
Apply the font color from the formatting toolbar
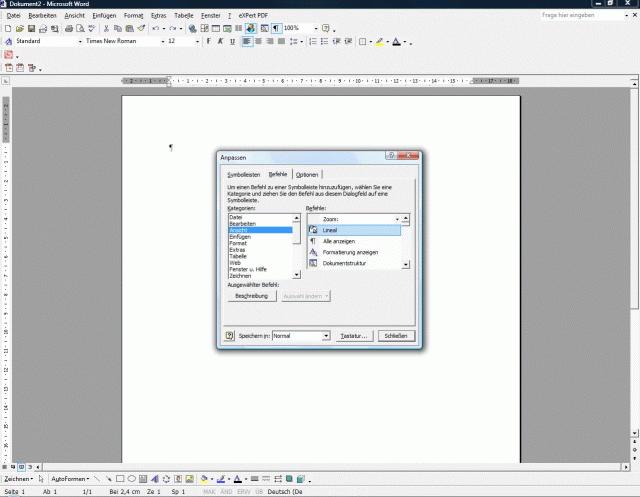396,42
